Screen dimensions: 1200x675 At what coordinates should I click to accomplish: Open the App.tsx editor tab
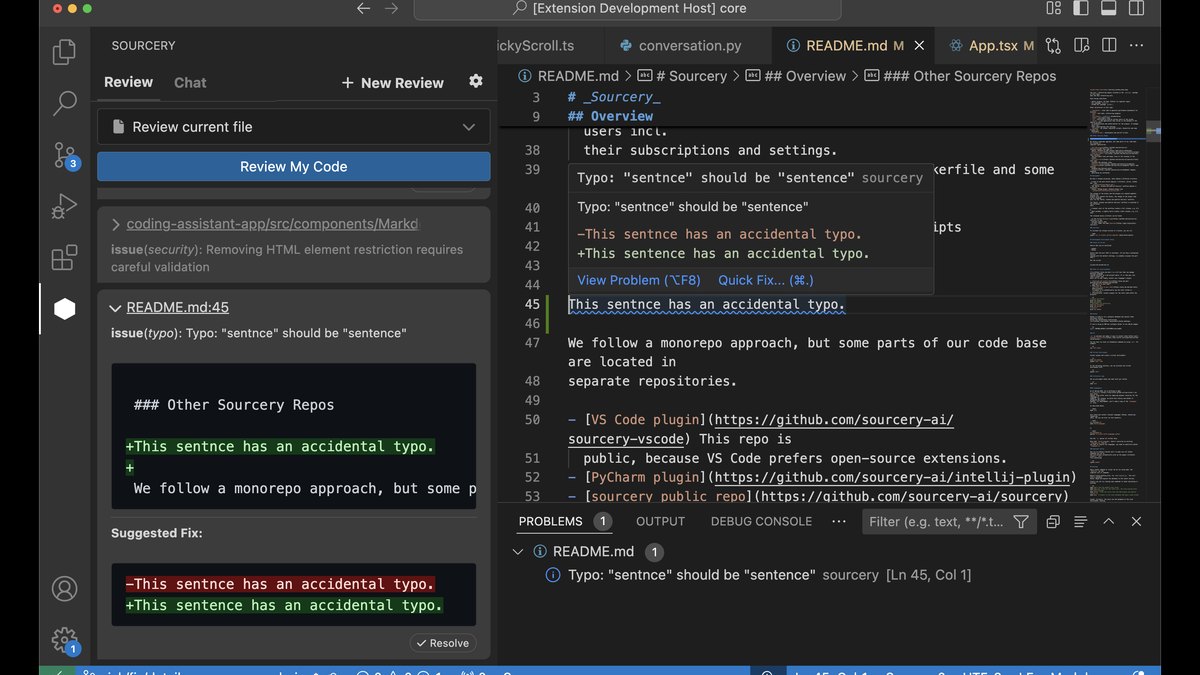click(993, 46)
